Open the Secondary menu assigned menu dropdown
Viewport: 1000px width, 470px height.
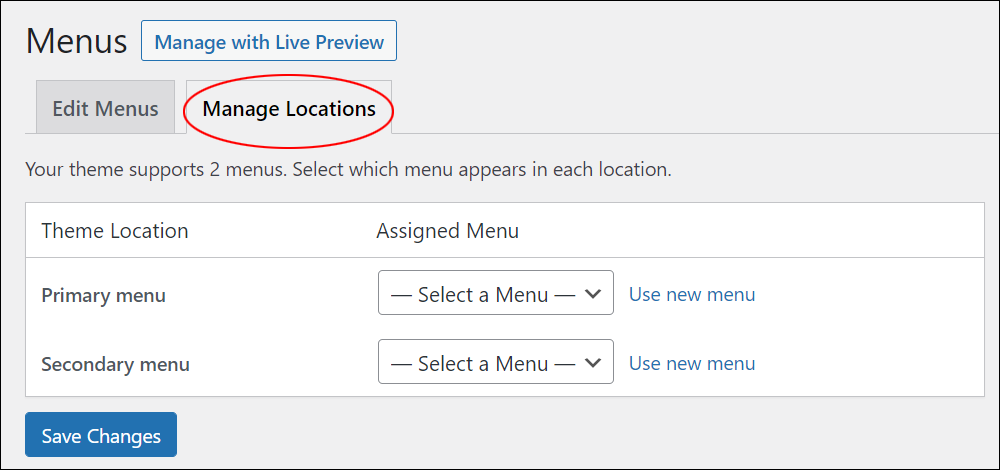click(x=496, y=362)
